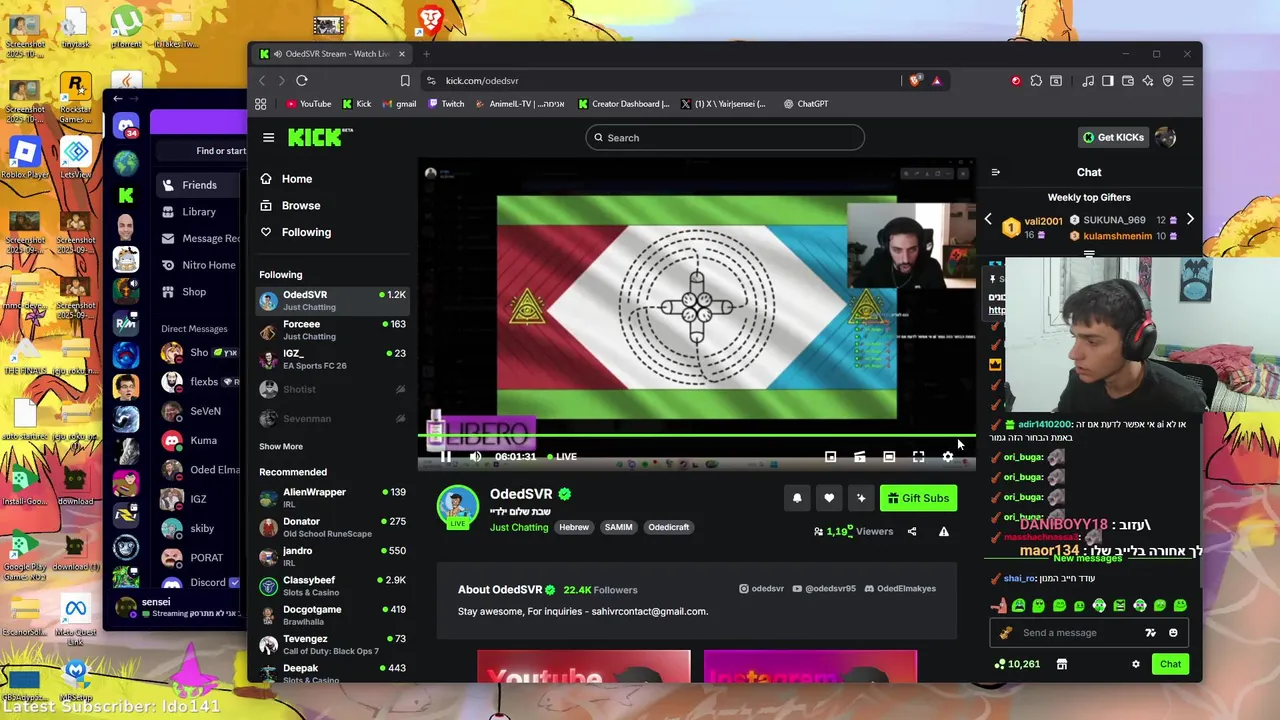The width and height of the screenshot is (1280, 720).
Task: Show previous weekly top gifters
Action: pos(988,220)
